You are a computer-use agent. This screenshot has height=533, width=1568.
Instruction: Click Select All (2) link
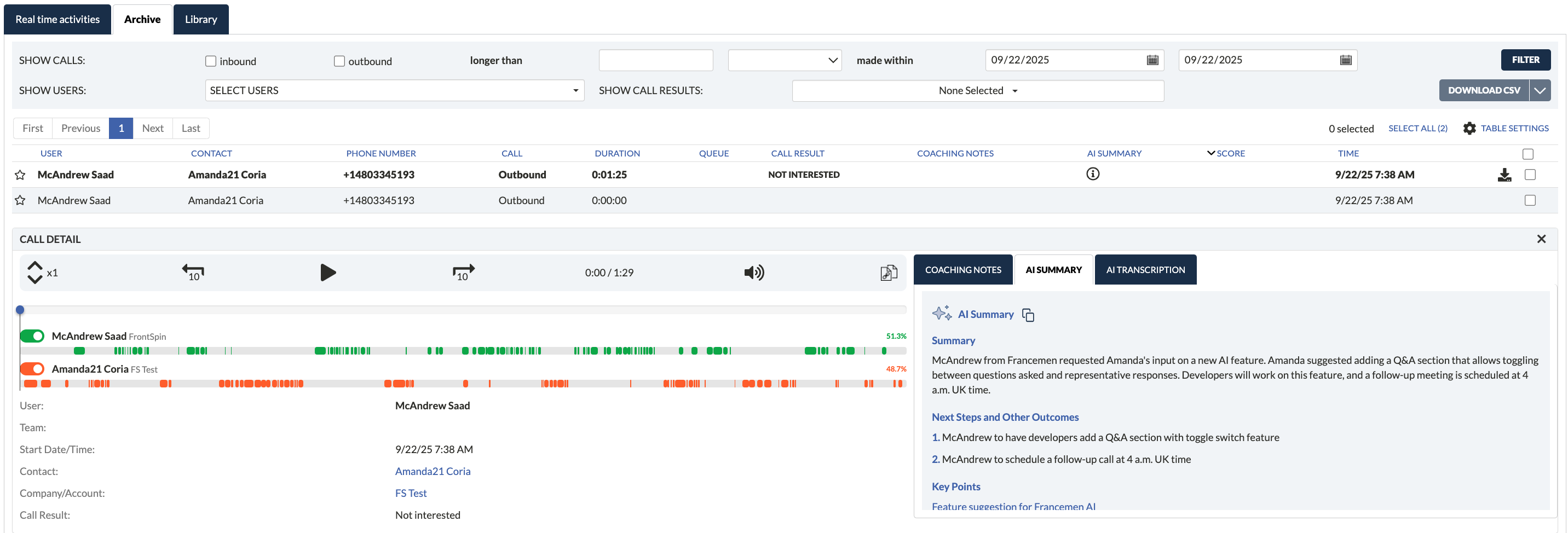tap(1417, 129)
